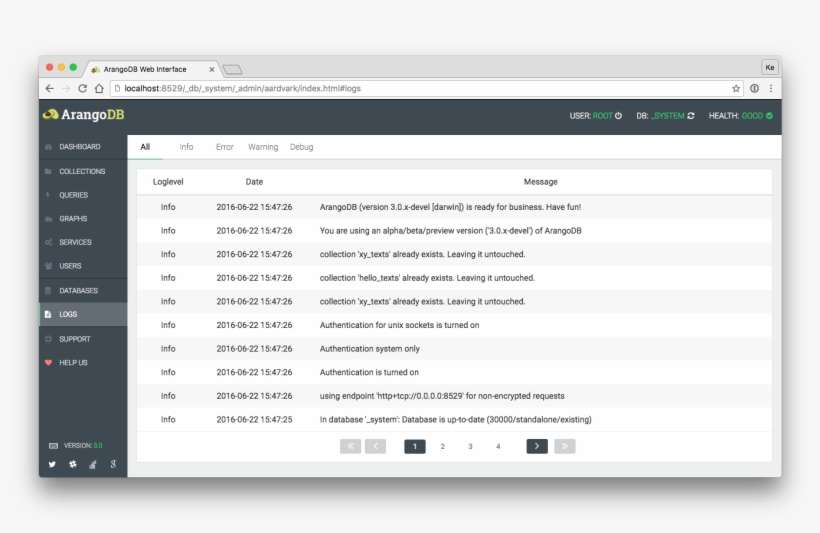The height and width of the screenshot is (533, 820).
Task: Click the Twitter icon in the sidebar footer
Action: [x=53, y=464]
